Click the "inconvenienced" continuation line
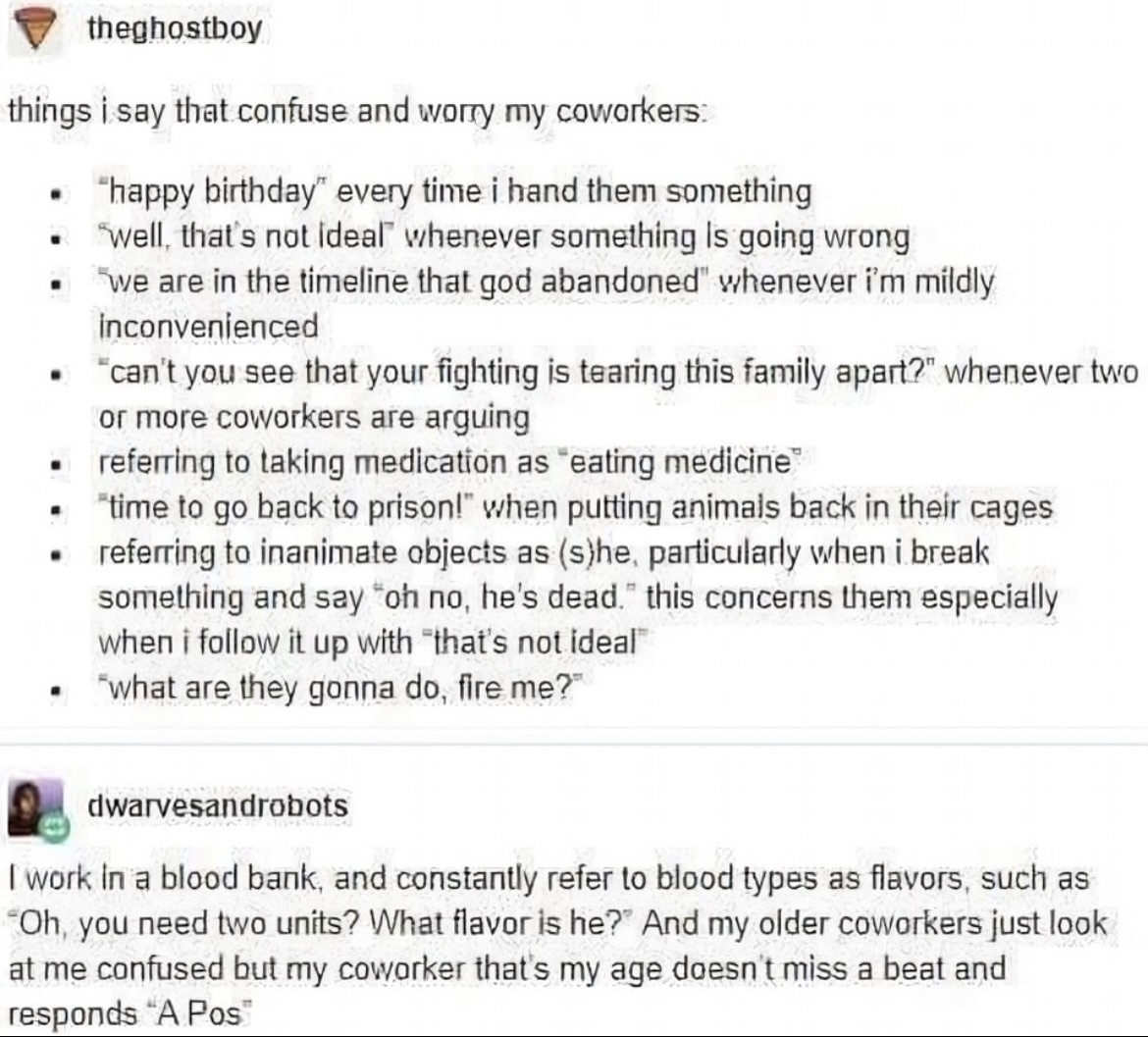This screenshot has width=1148, height=1037. [x=209, y=327]
